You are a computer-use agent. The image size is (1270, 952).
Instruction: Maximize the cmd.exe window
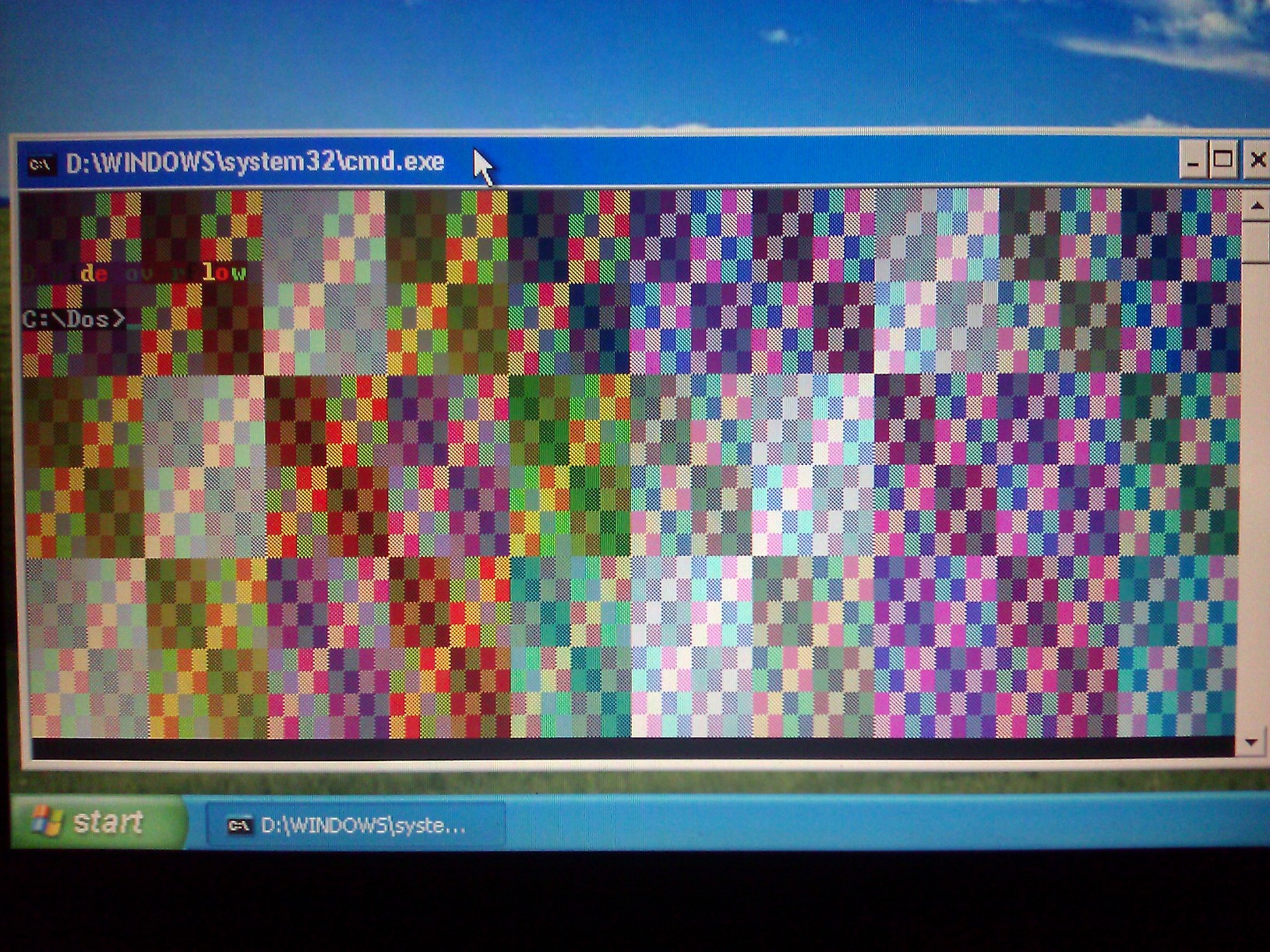[1223, 160]
